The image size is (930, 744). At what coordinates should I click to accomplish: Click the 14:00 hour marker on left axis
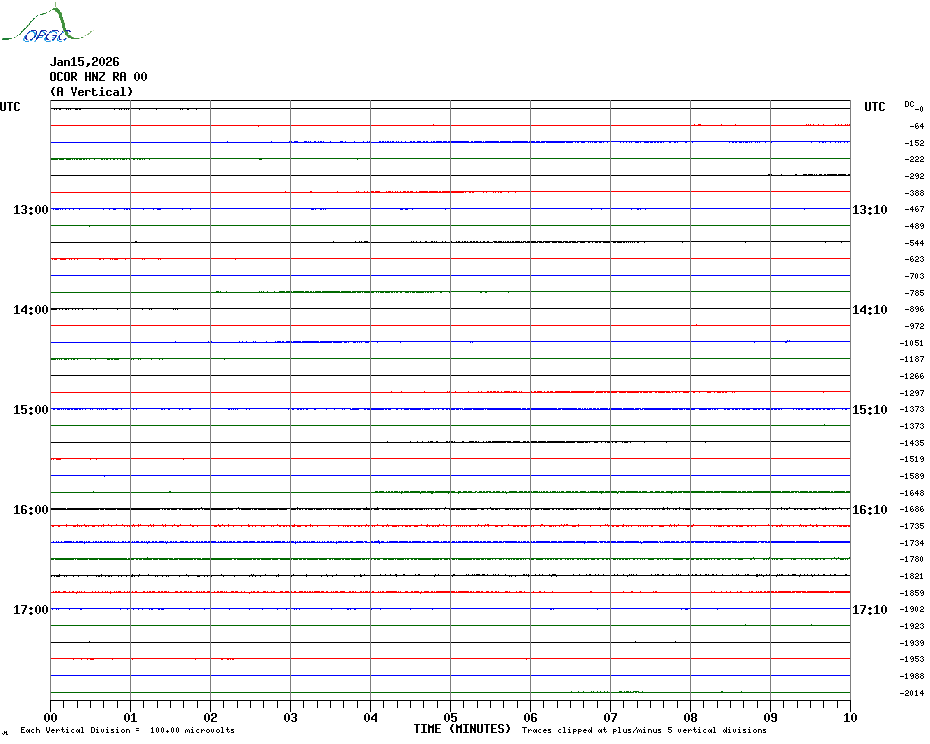tap(30, 309)
